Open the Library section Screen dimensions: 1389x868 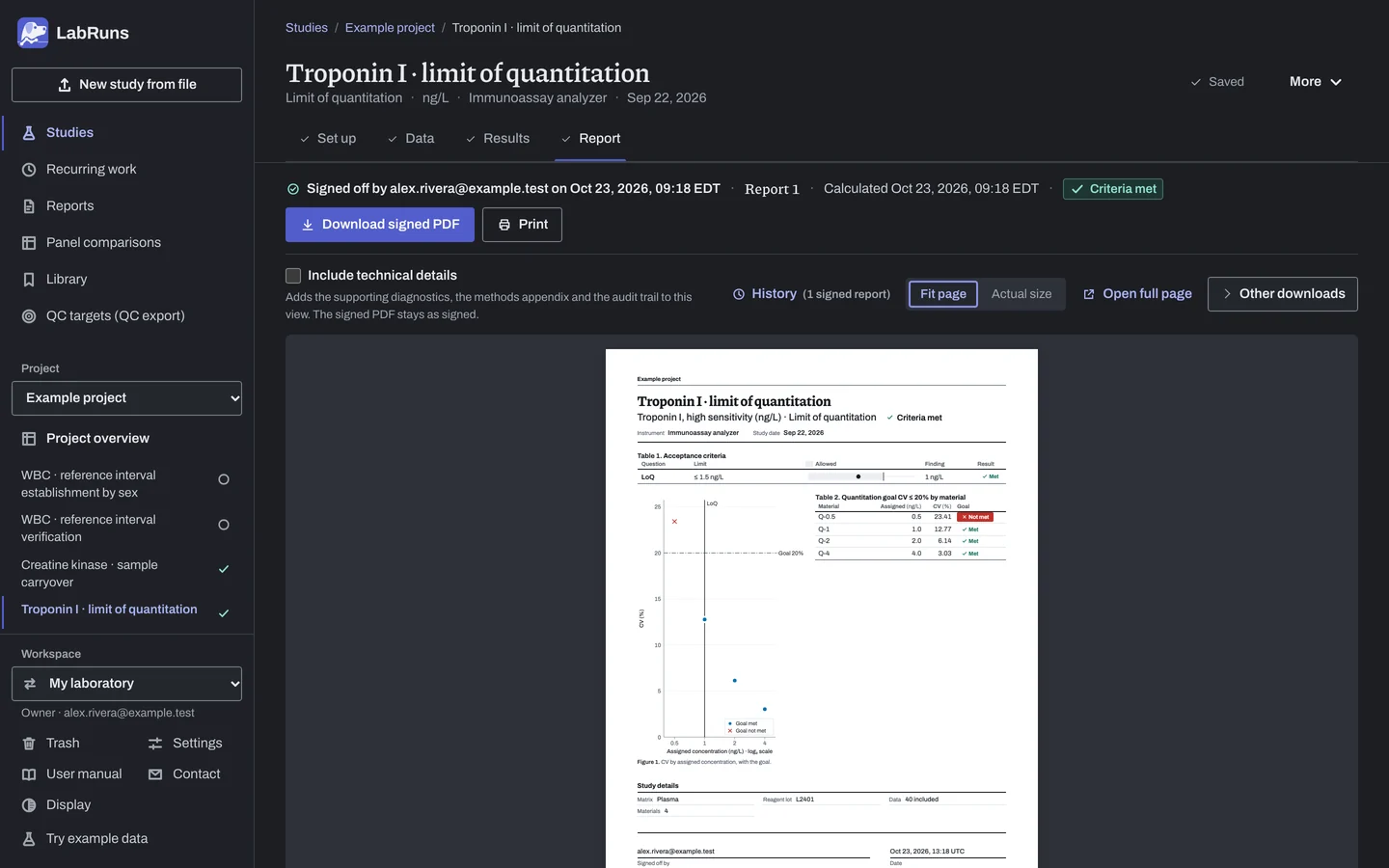[127, 280]
